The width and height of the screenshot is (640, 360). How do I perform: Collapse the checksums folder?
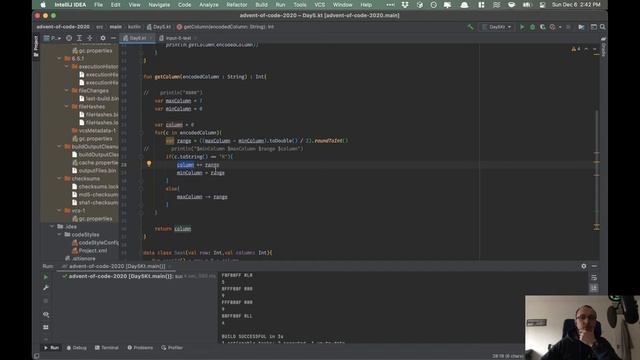tap(60, 178)
